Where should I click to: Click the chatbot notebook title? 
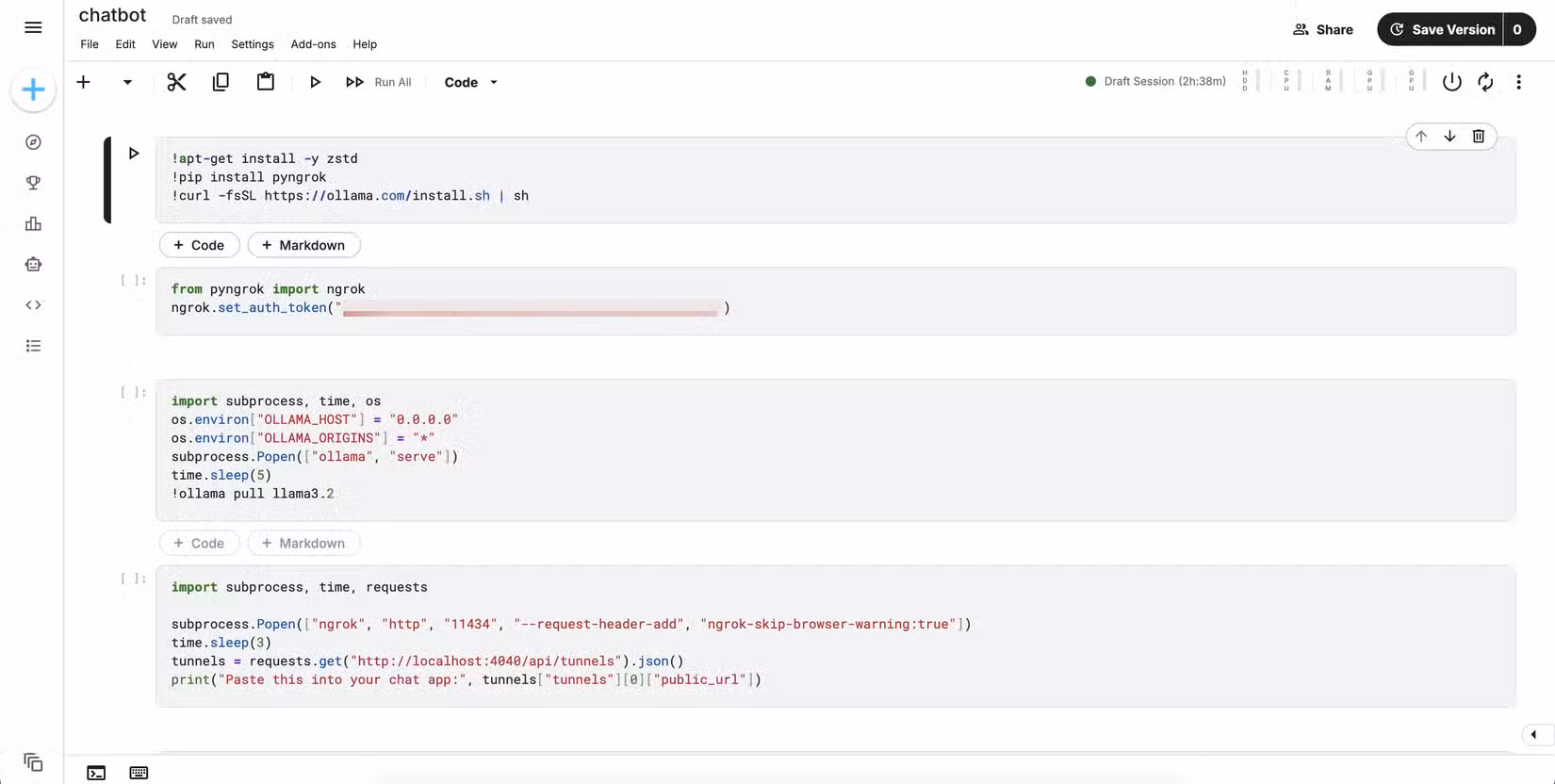pyautogui.click(x=112, y=15)
